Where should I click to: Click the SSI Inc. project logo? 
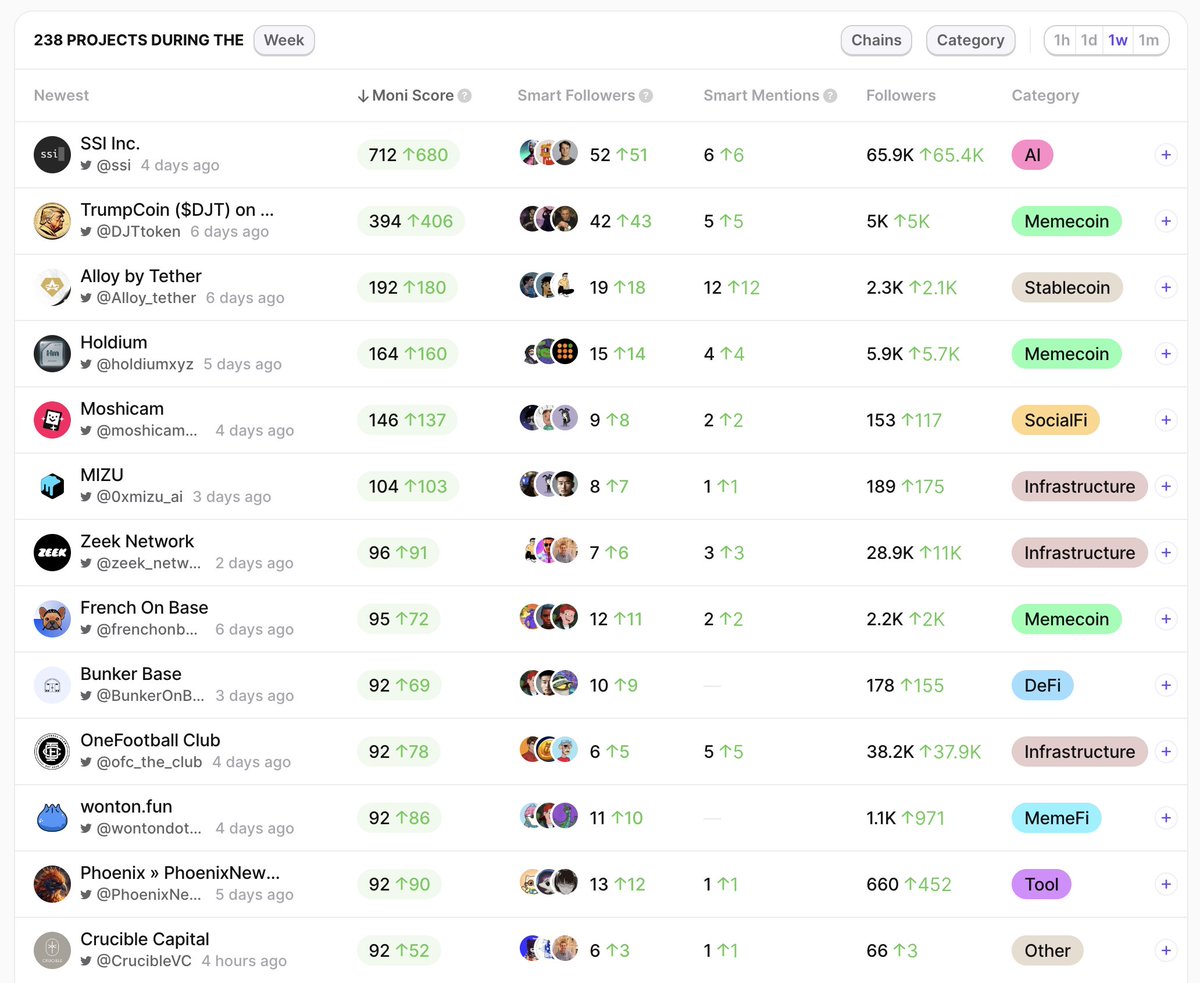tap(52, 155)
